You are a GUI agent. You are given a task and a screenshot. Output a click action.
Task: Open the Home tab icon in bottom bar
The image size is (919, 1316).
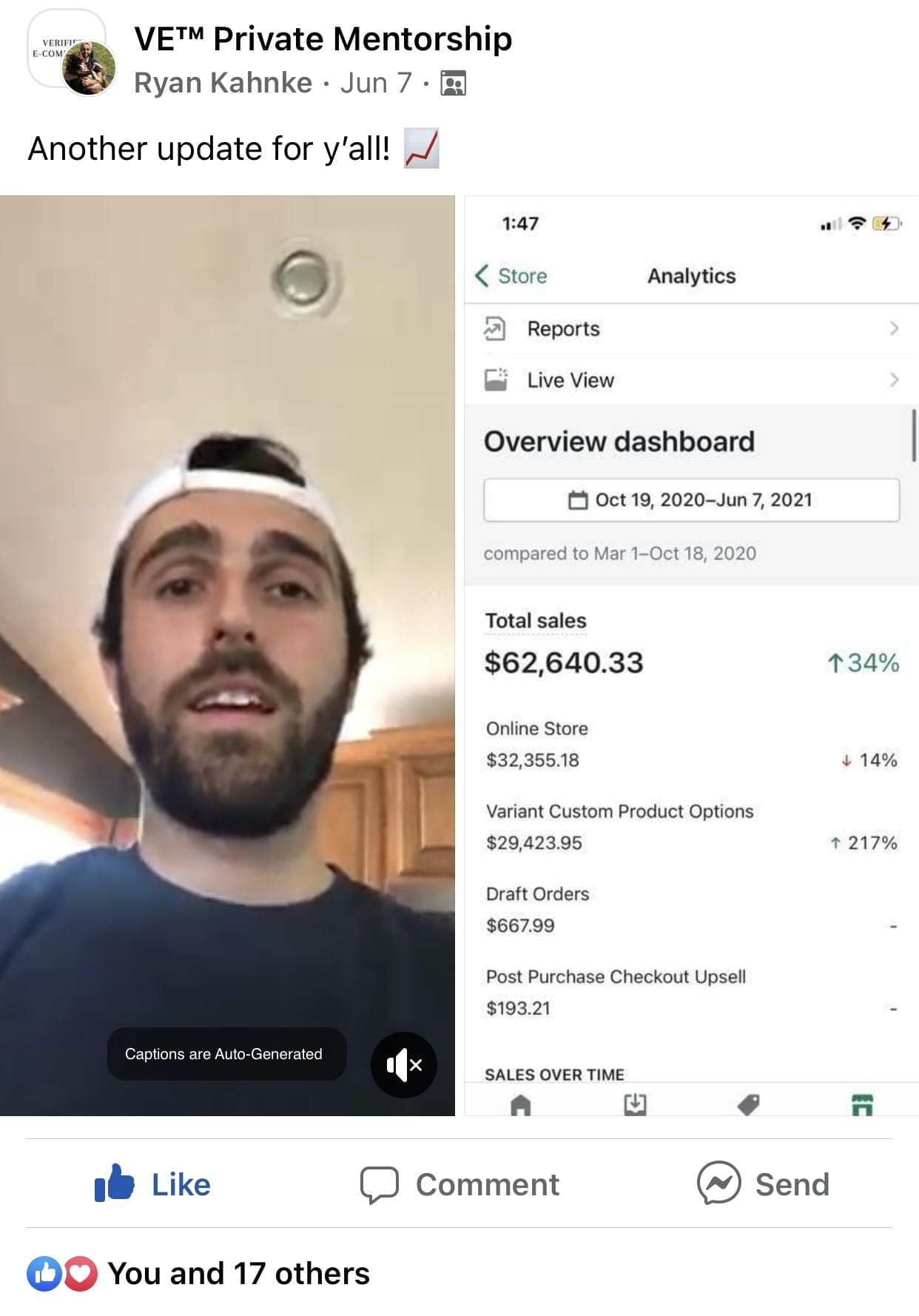(x=521, y=1105)
